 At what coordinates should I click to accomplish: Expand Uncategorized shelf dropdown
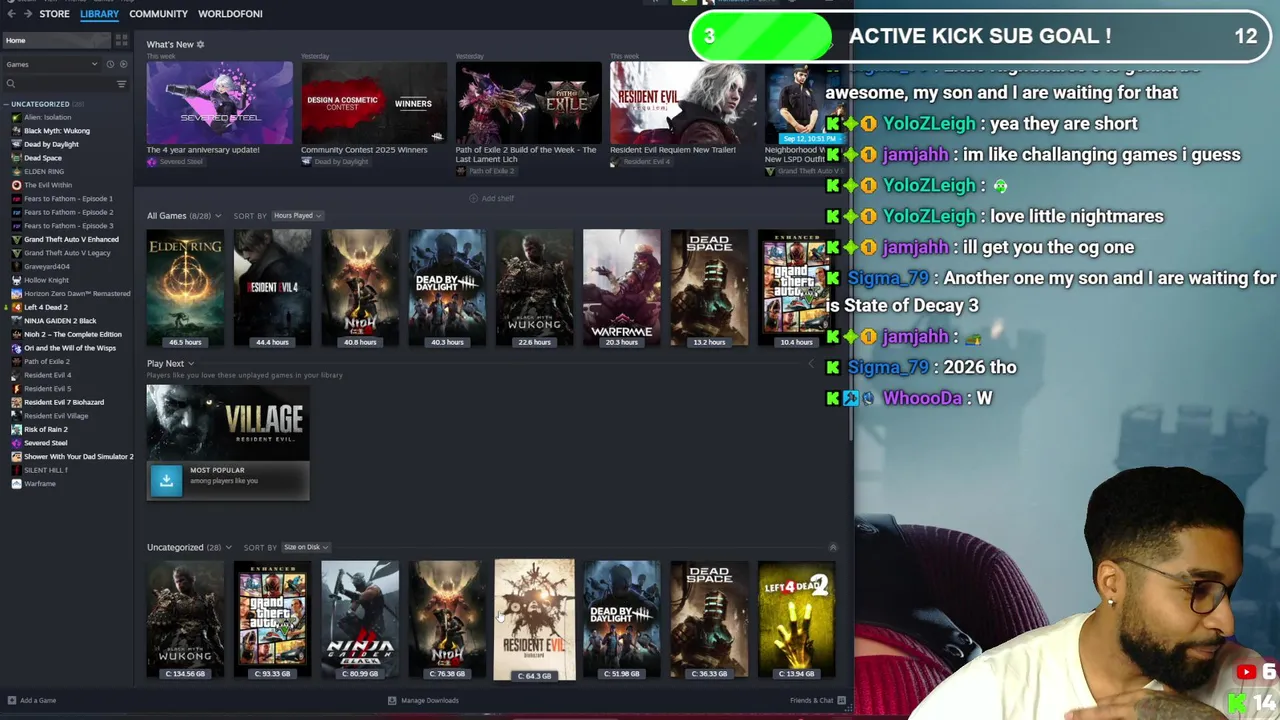click(228, 548)
